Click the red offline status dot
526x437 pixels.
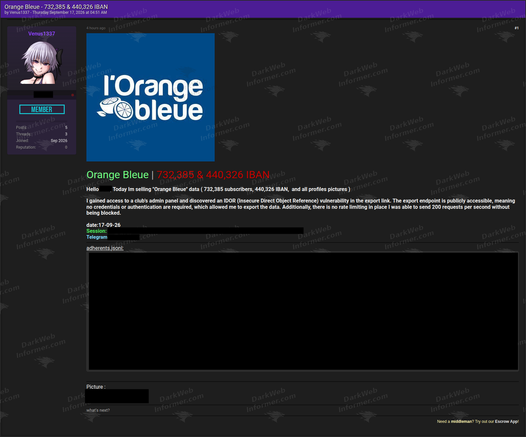click(72, 95)
